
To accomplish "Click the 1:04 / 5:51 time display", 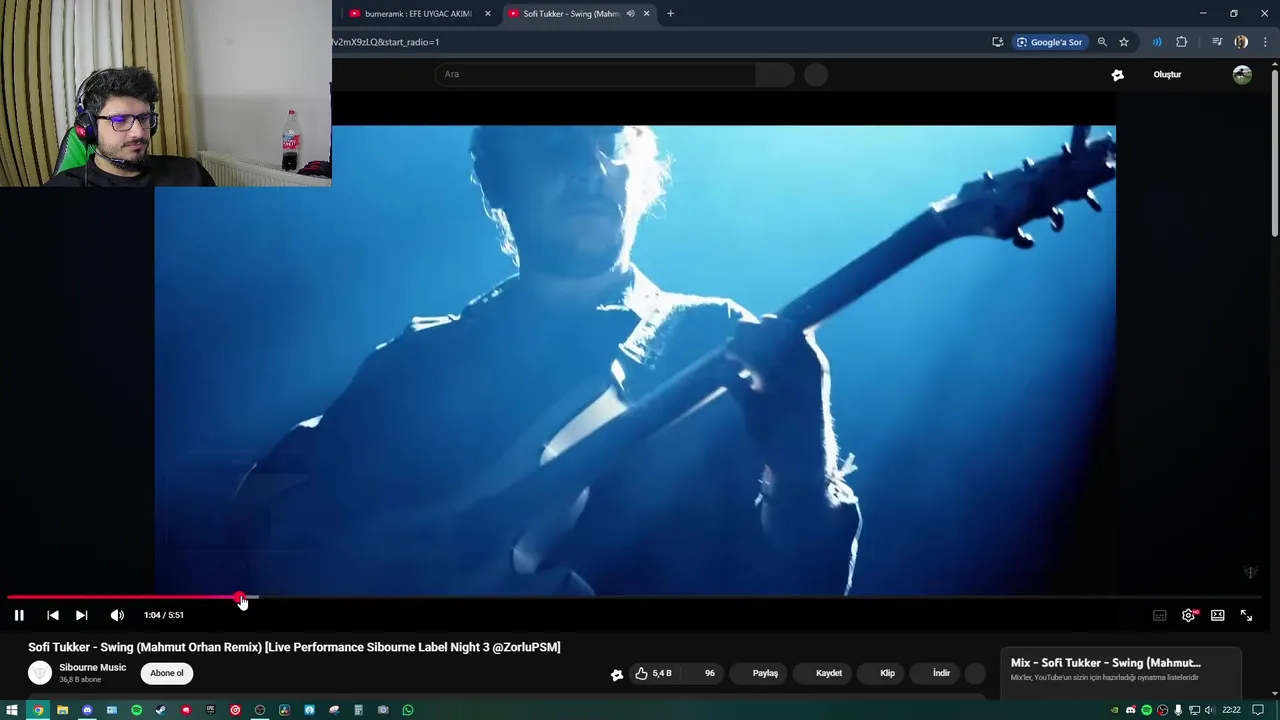I will (x=164, y=615).
